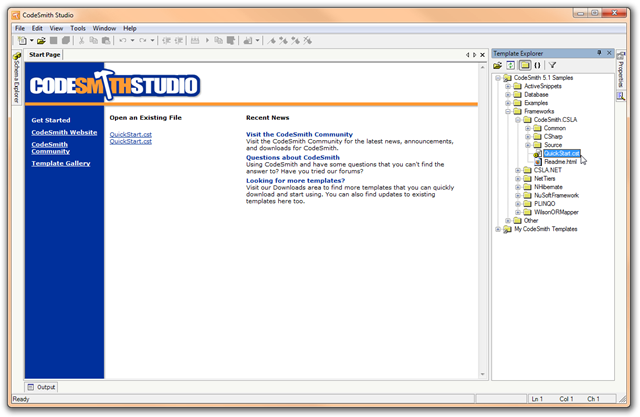Expand the Database folder
This screenshot has width=640, height=417.
508,95
